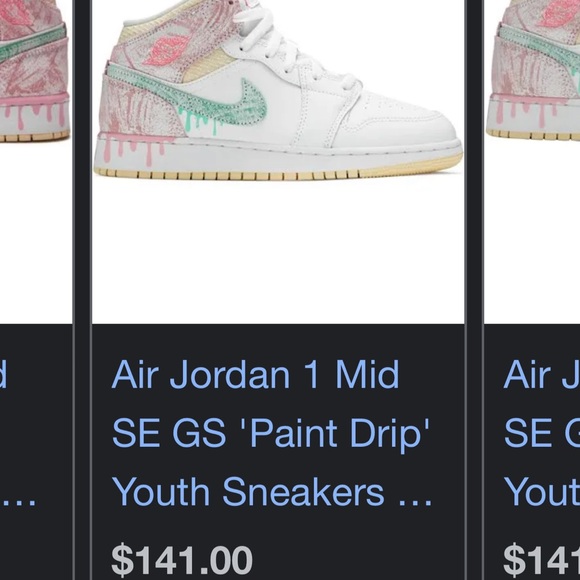Click the right listing's partial $141 price

coord(542,561)
